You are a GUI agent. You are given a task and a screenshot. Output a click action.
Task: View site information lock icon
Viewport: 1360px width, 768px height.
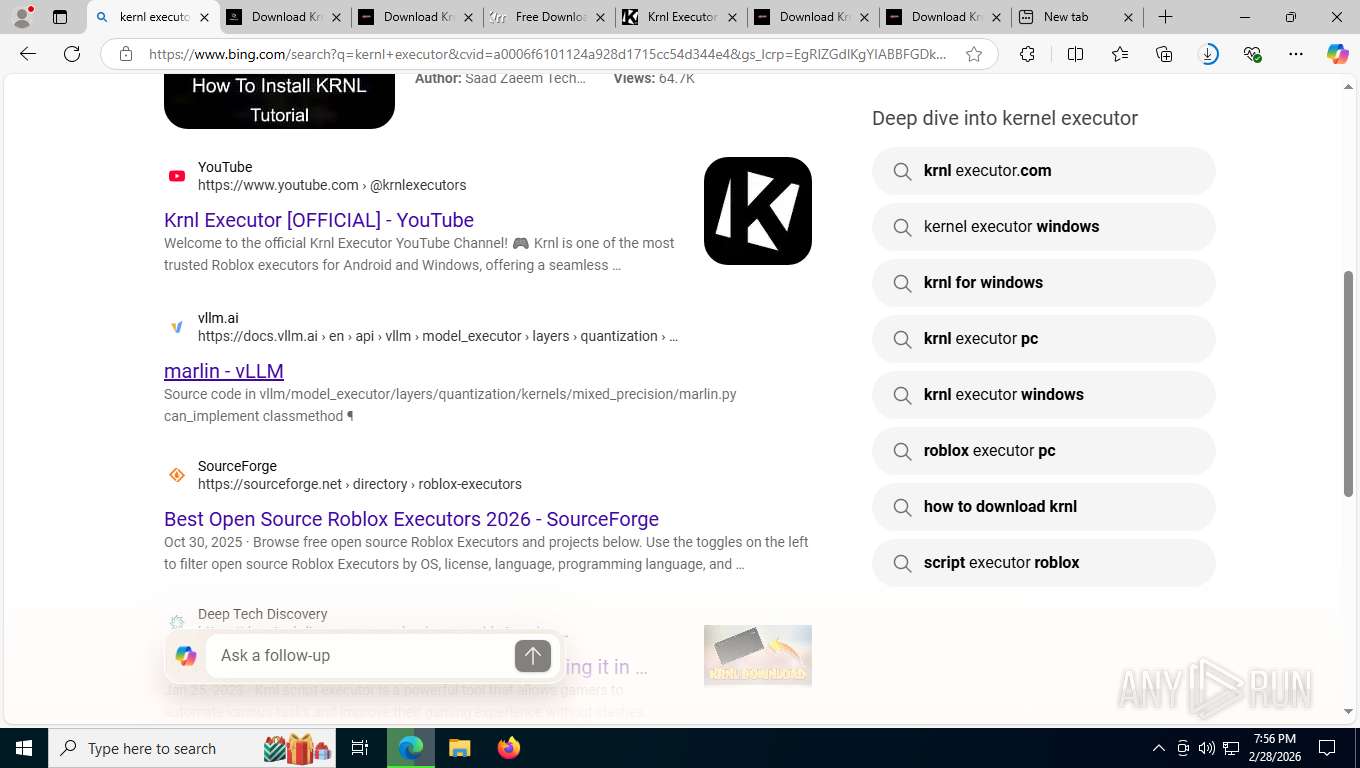tap(126, 55)
